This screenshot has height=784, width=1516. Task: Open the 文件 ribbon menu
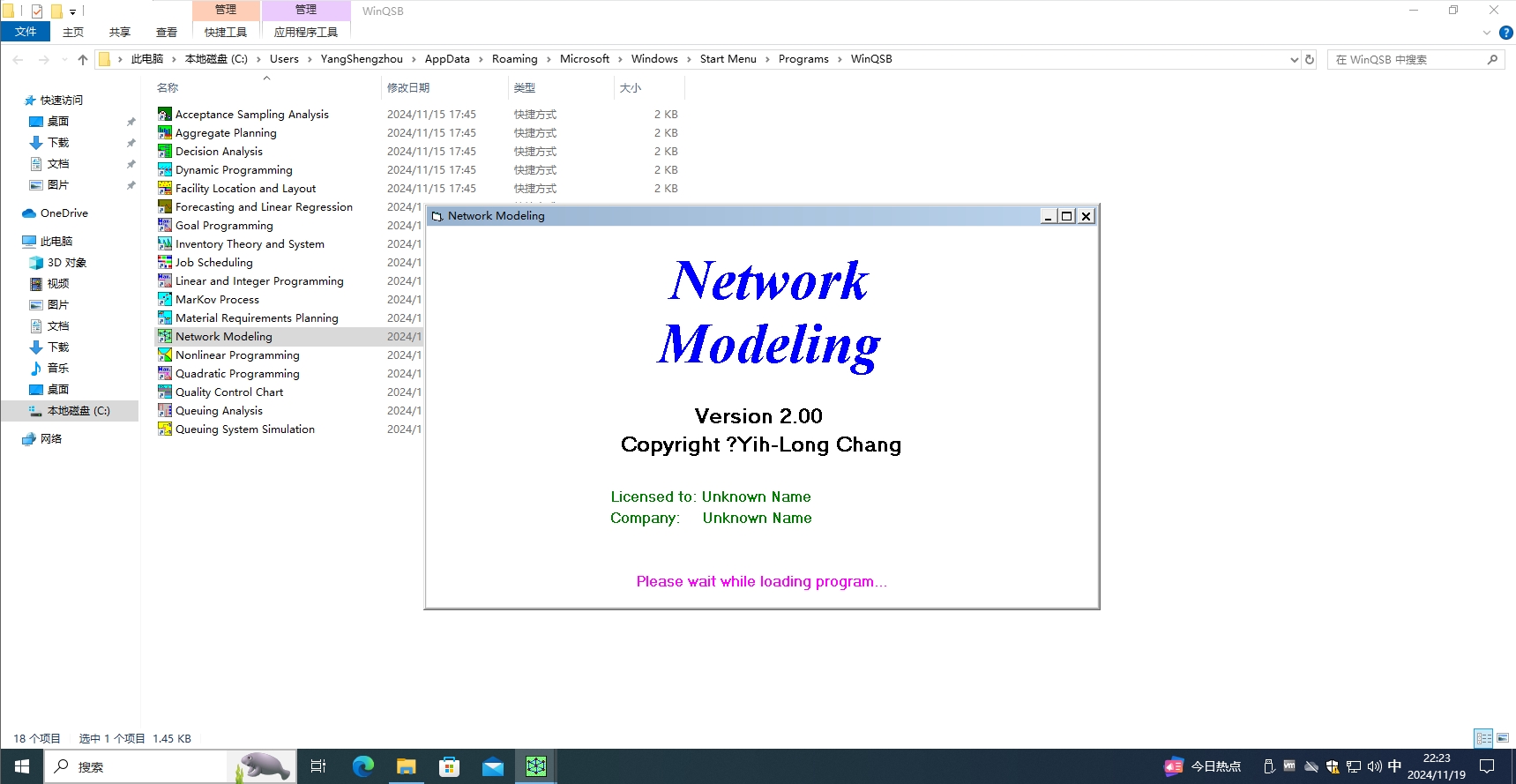click(x=26, y=32)
